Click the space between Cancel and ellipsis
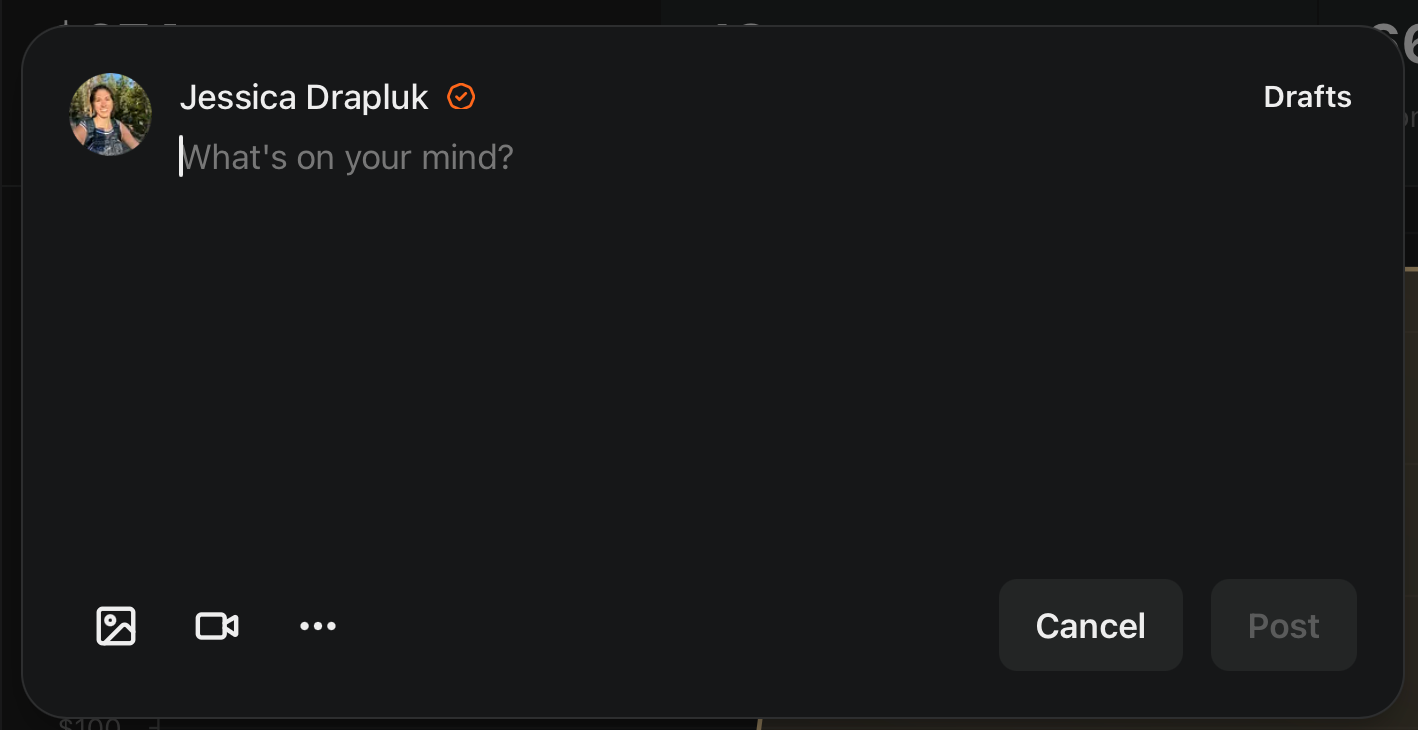This screenshot has height=730, width=1418. pos(668,626)
